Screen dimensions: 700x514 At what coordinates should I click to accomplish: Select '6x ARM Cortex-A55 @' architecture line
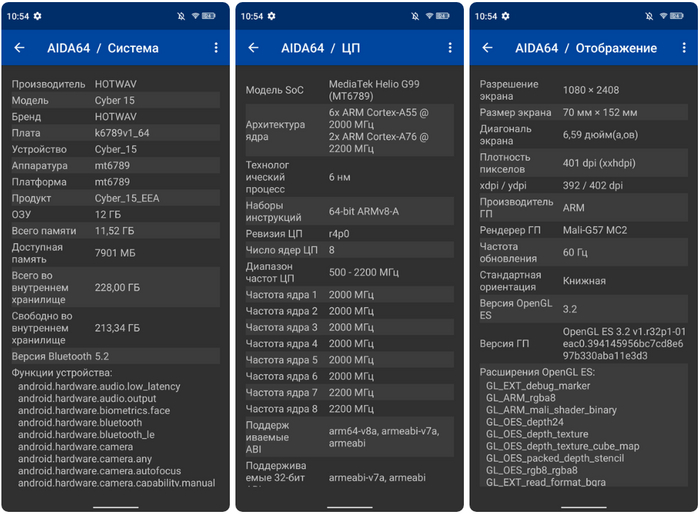[379, 113]
